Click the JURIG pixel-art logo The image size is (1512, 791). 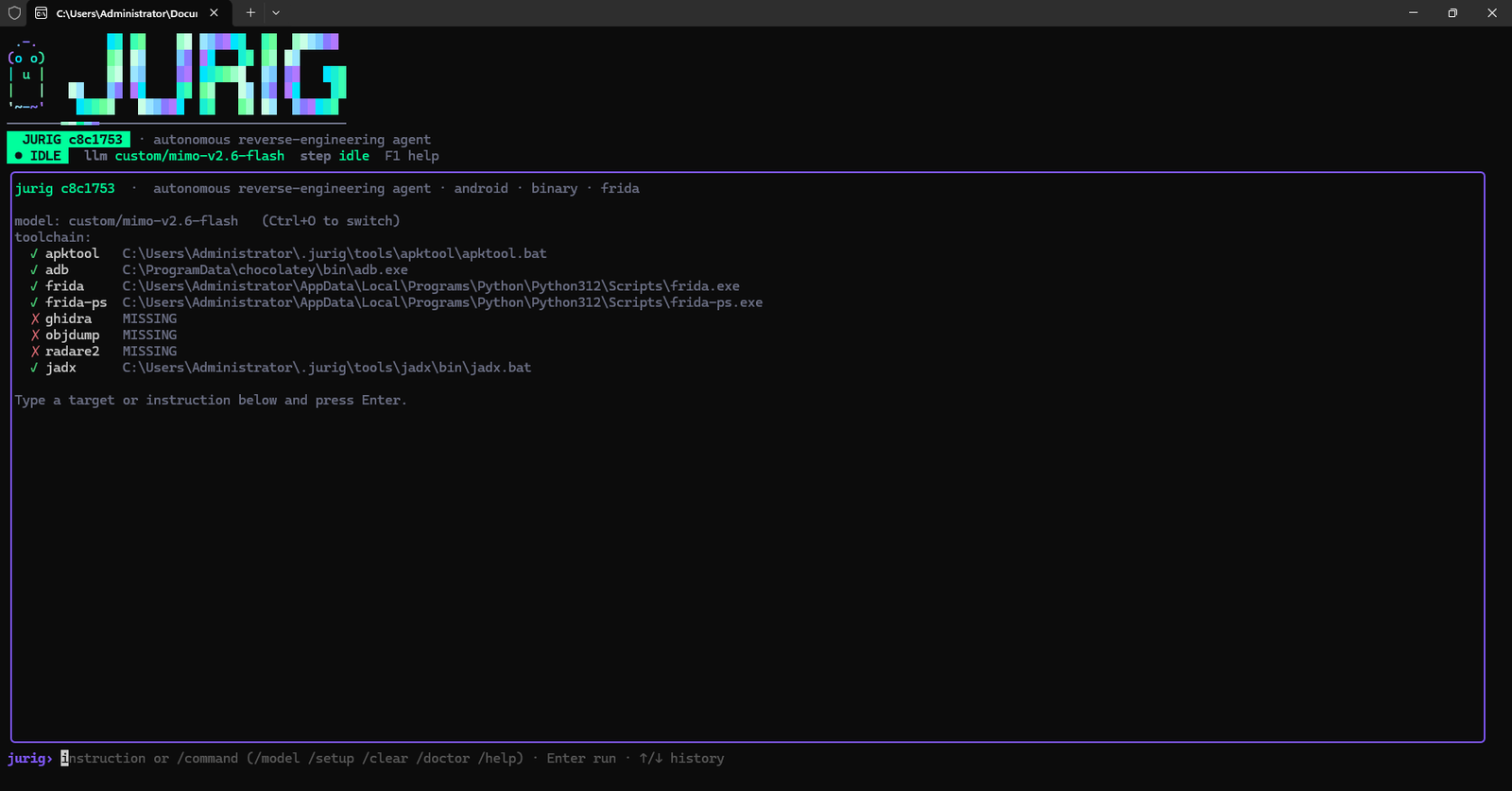[207, 74]
